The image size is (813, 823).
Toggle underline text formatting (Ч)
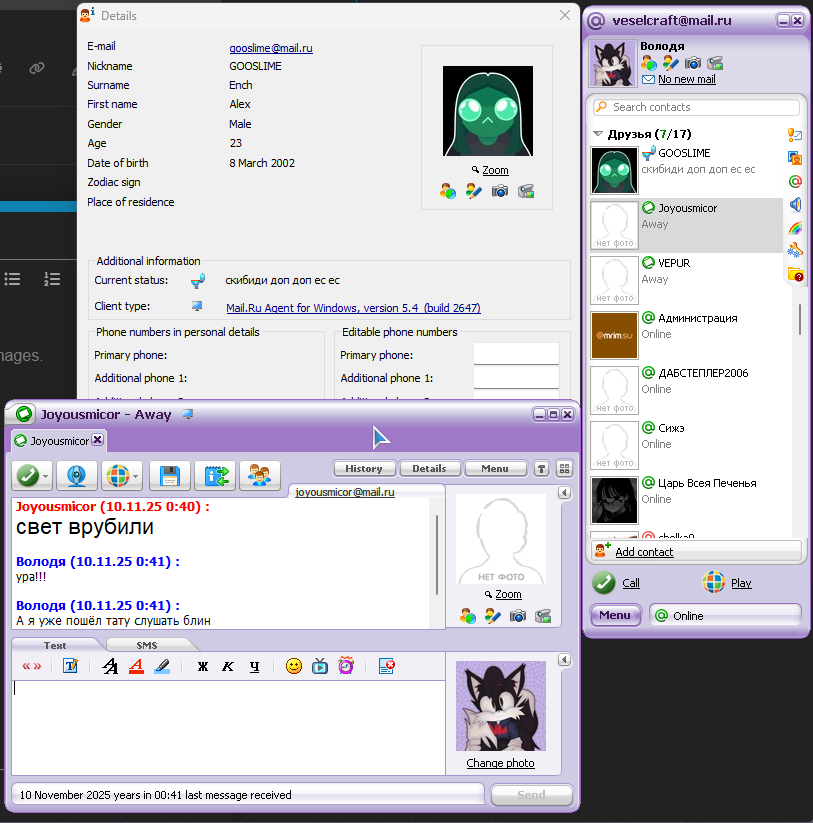254,666
